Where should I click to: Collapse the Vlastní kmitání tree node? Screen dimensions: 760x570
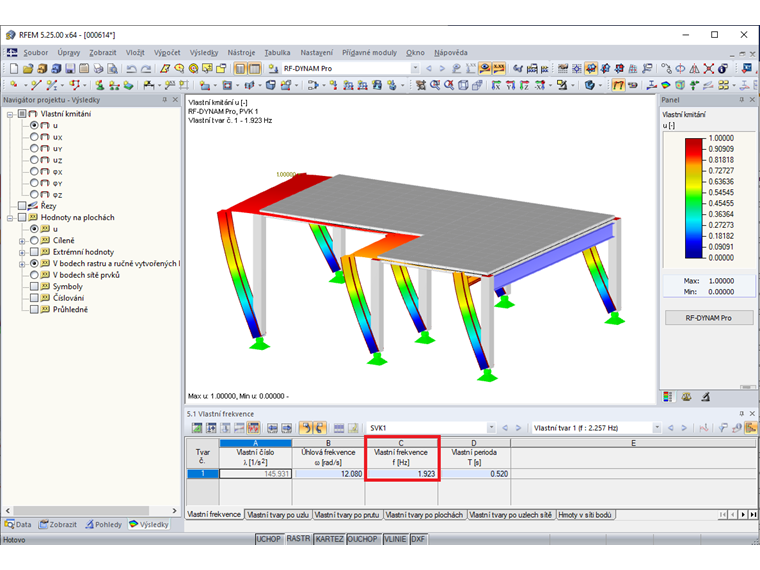[x=10, y=114]
